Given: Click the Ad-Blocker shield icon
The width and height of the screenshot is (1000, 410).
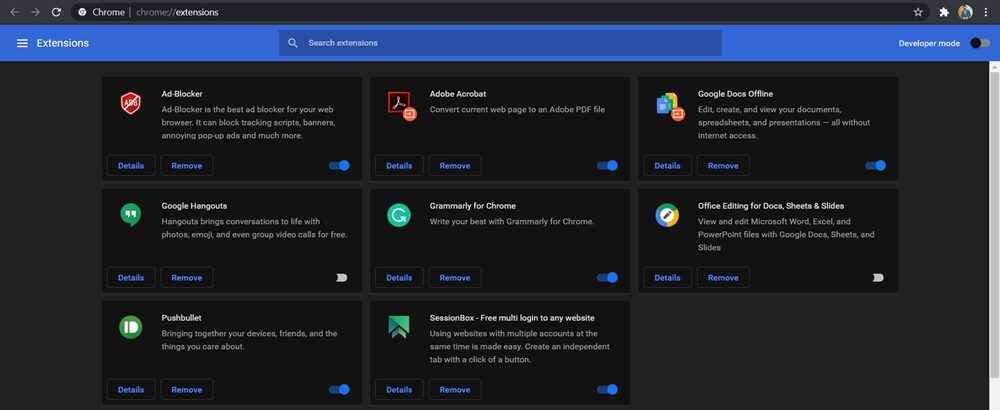Looking at the screenshot, I should (131, 103).
